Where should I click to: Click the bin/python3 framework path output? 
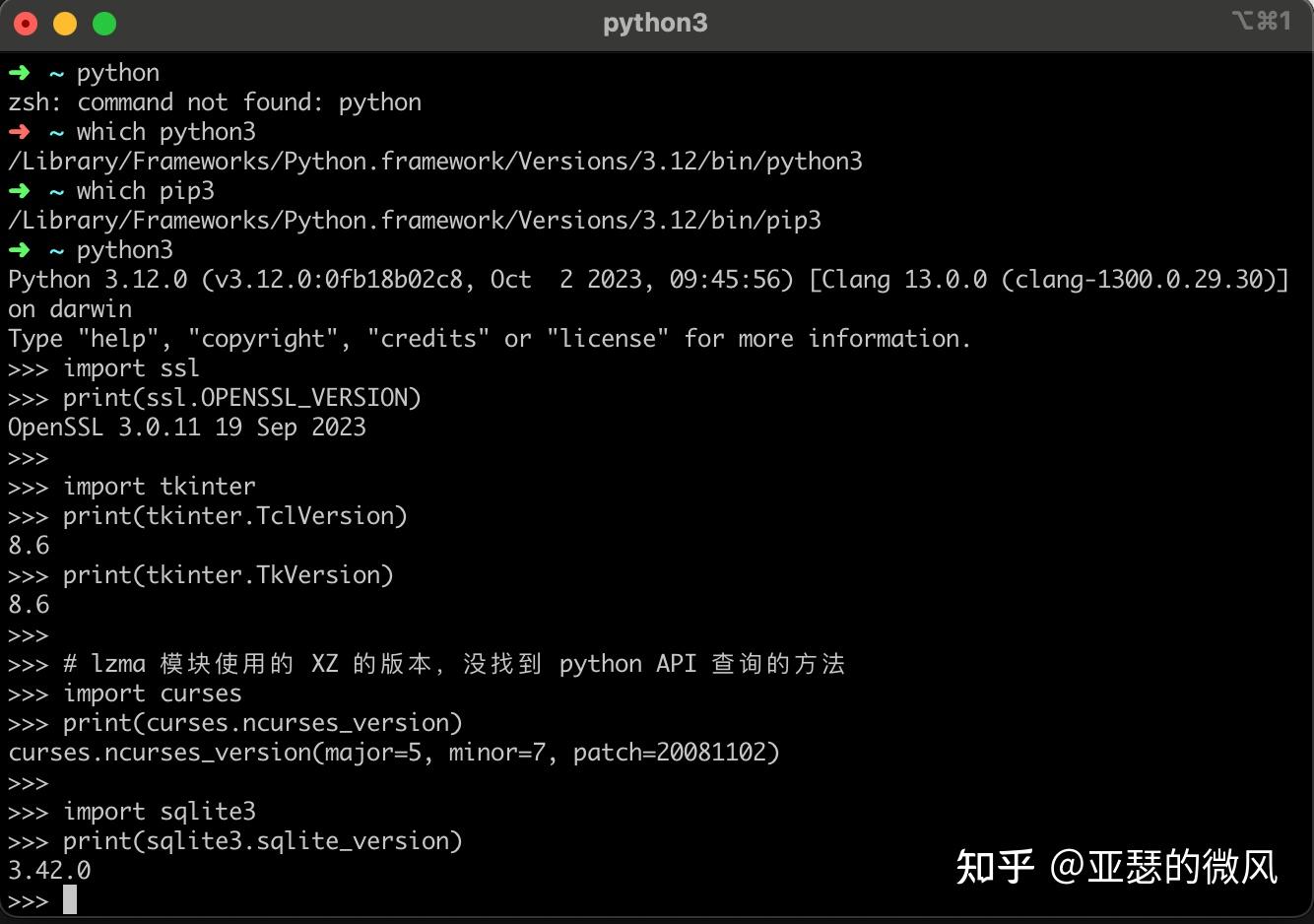(x=434, y=162)
